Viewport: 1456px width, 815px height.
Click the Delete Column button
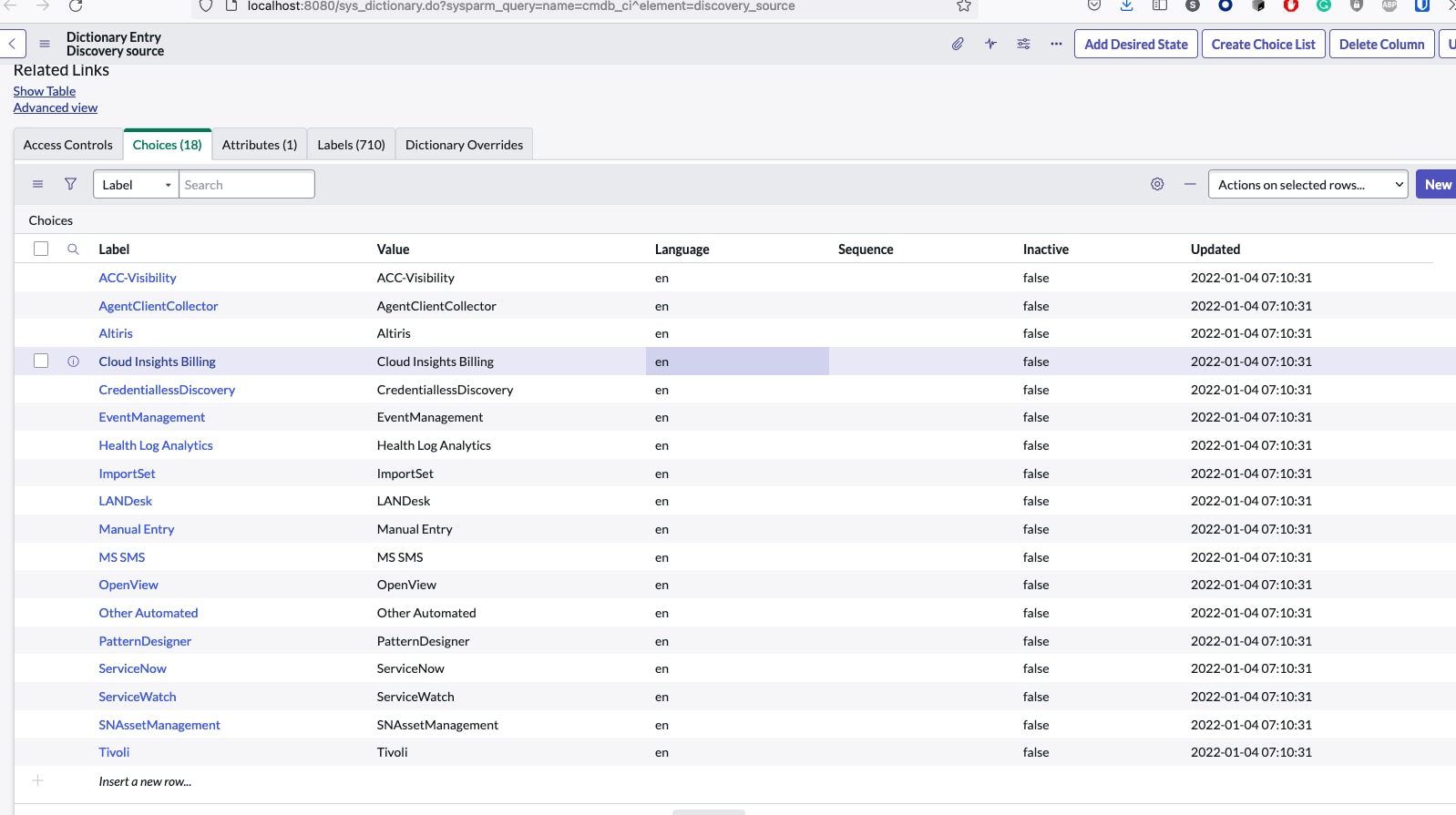click(1381, 44)
